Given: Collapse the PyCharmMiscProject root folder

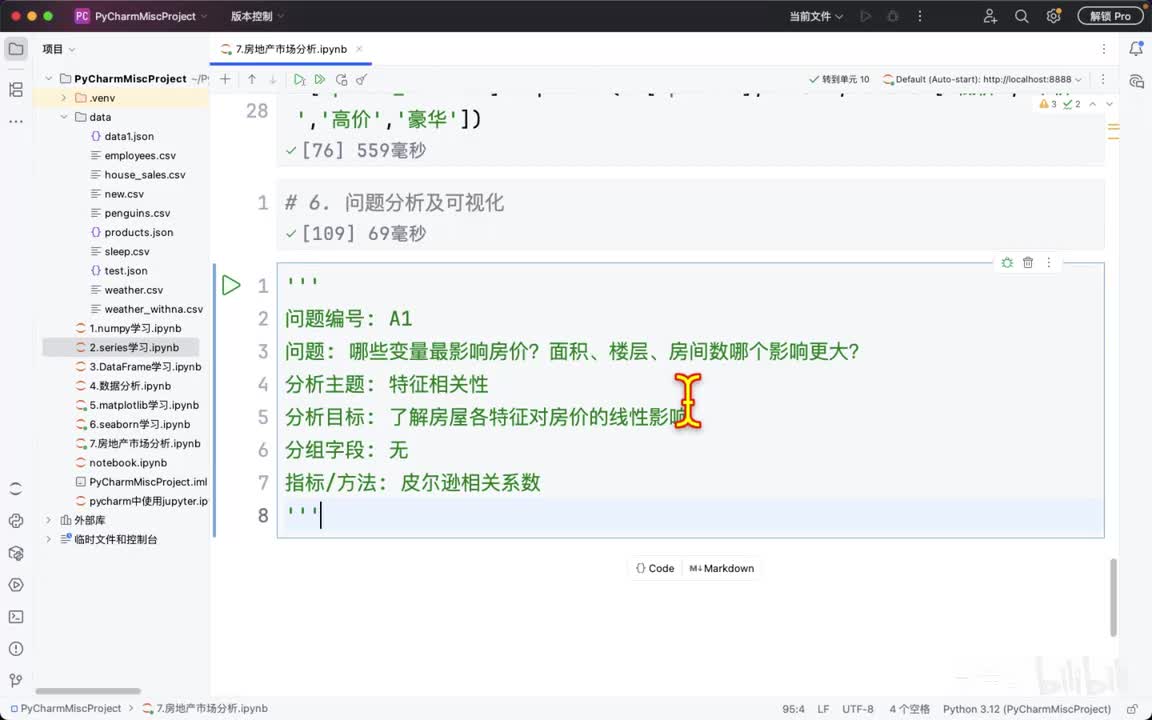Looking at the screenshot, I should pos(49,79).
